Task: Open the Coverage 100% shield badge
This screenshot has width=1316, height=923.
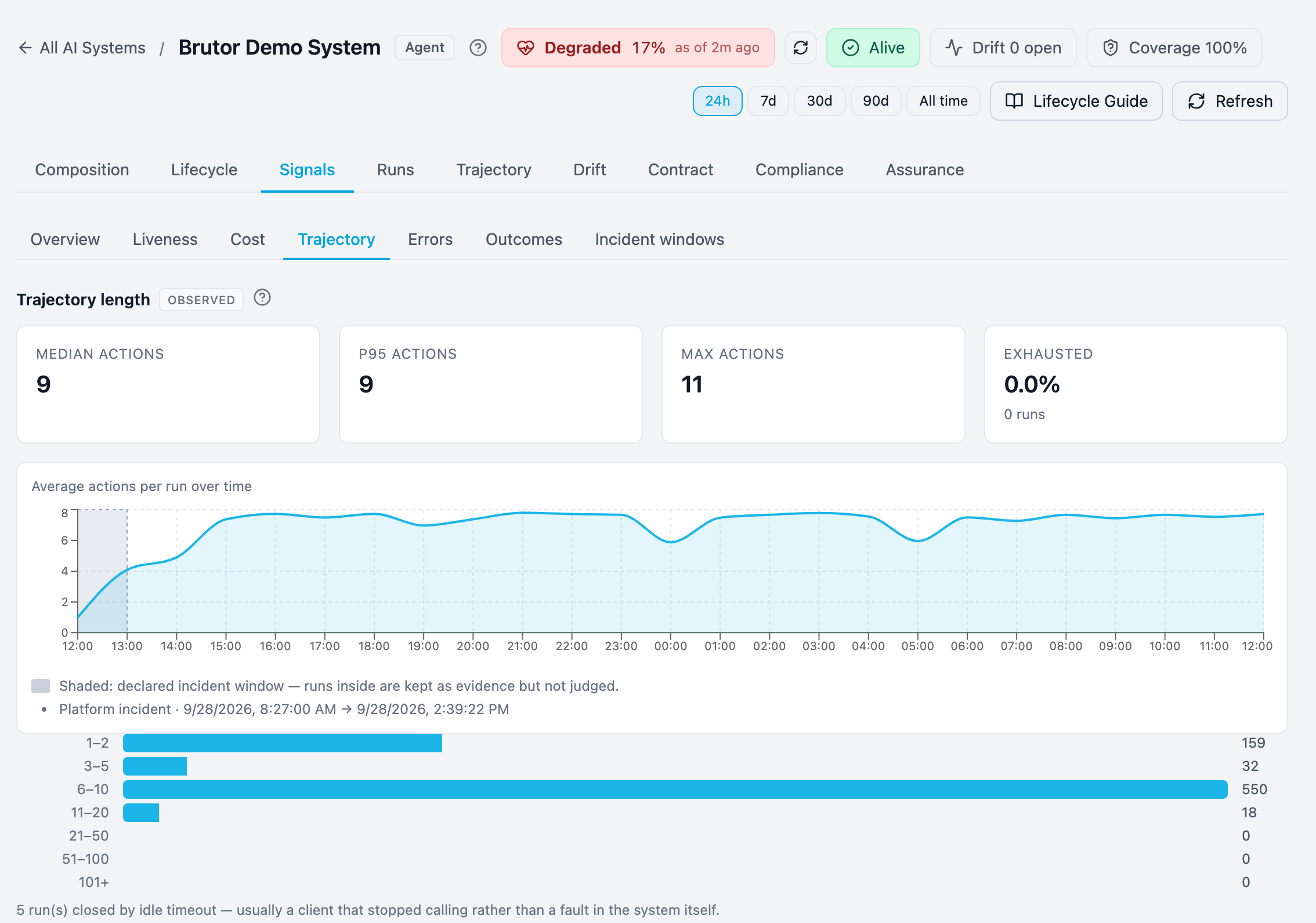Action: coord(1174,48)
